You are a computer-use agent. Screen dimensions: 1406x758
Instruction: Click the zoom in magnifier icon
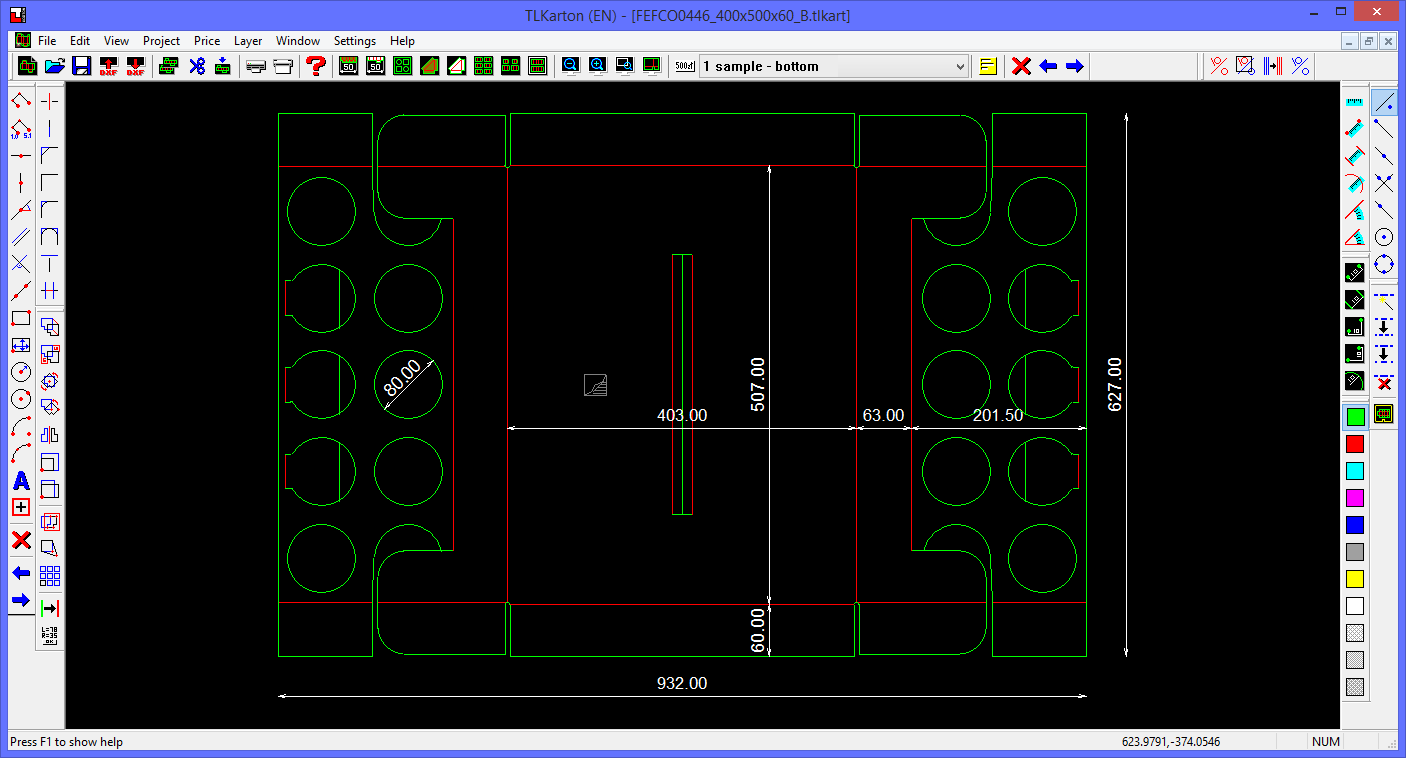597,66
